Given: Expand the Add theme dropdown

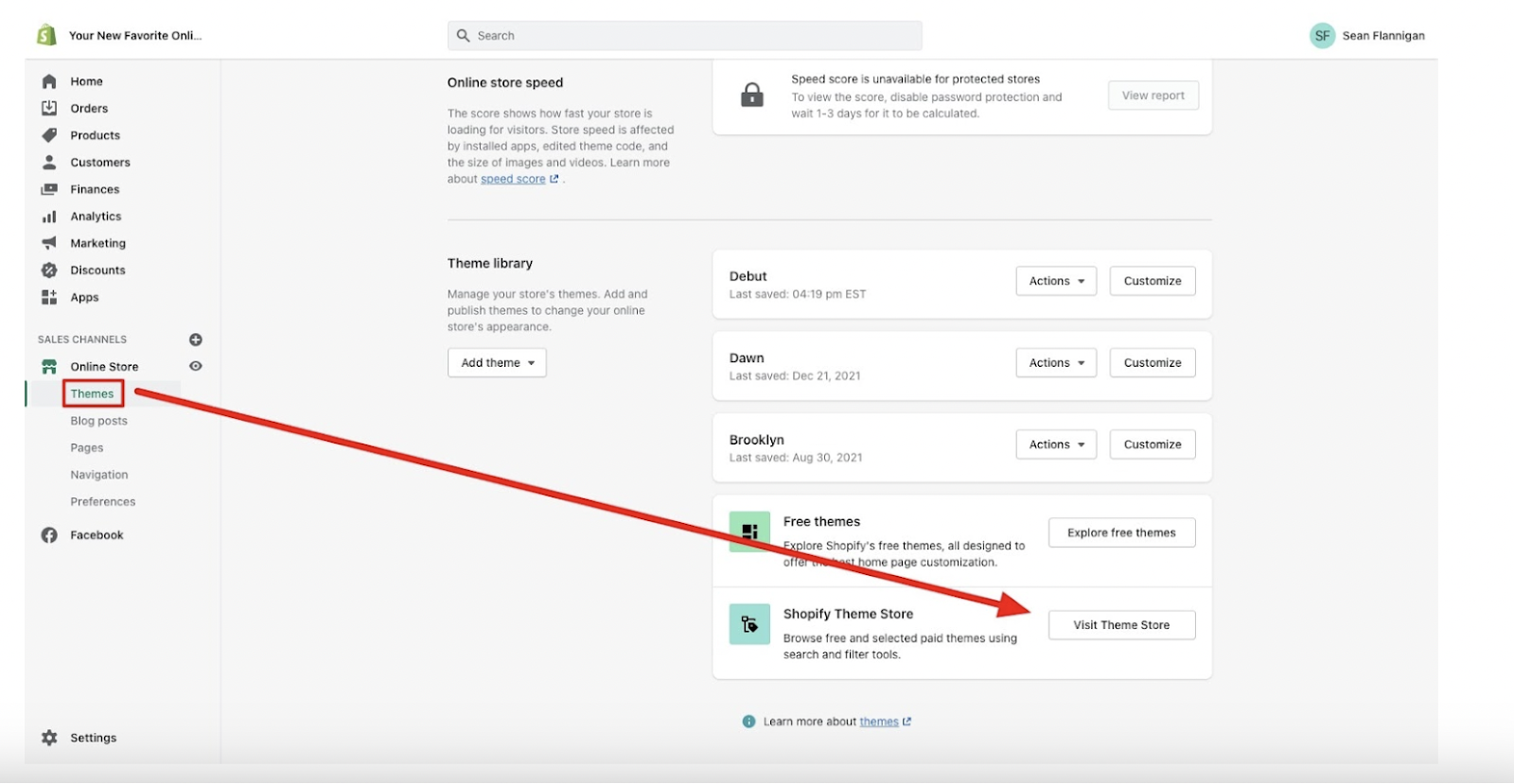Looking at the screenshot, I should click(497, 363).
